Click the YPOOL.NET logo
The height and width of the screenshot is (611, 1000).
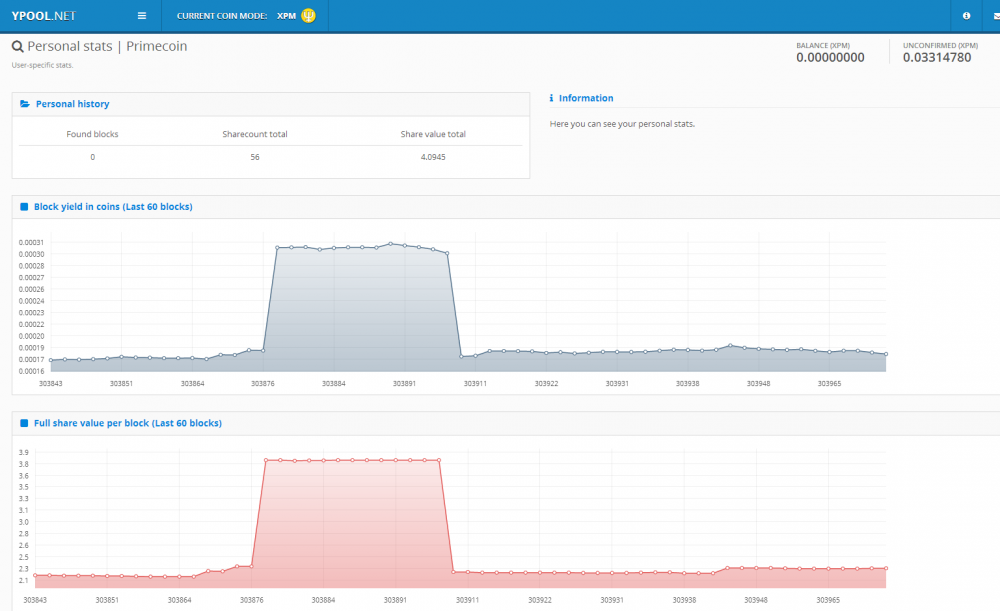(x=43, y=16)
